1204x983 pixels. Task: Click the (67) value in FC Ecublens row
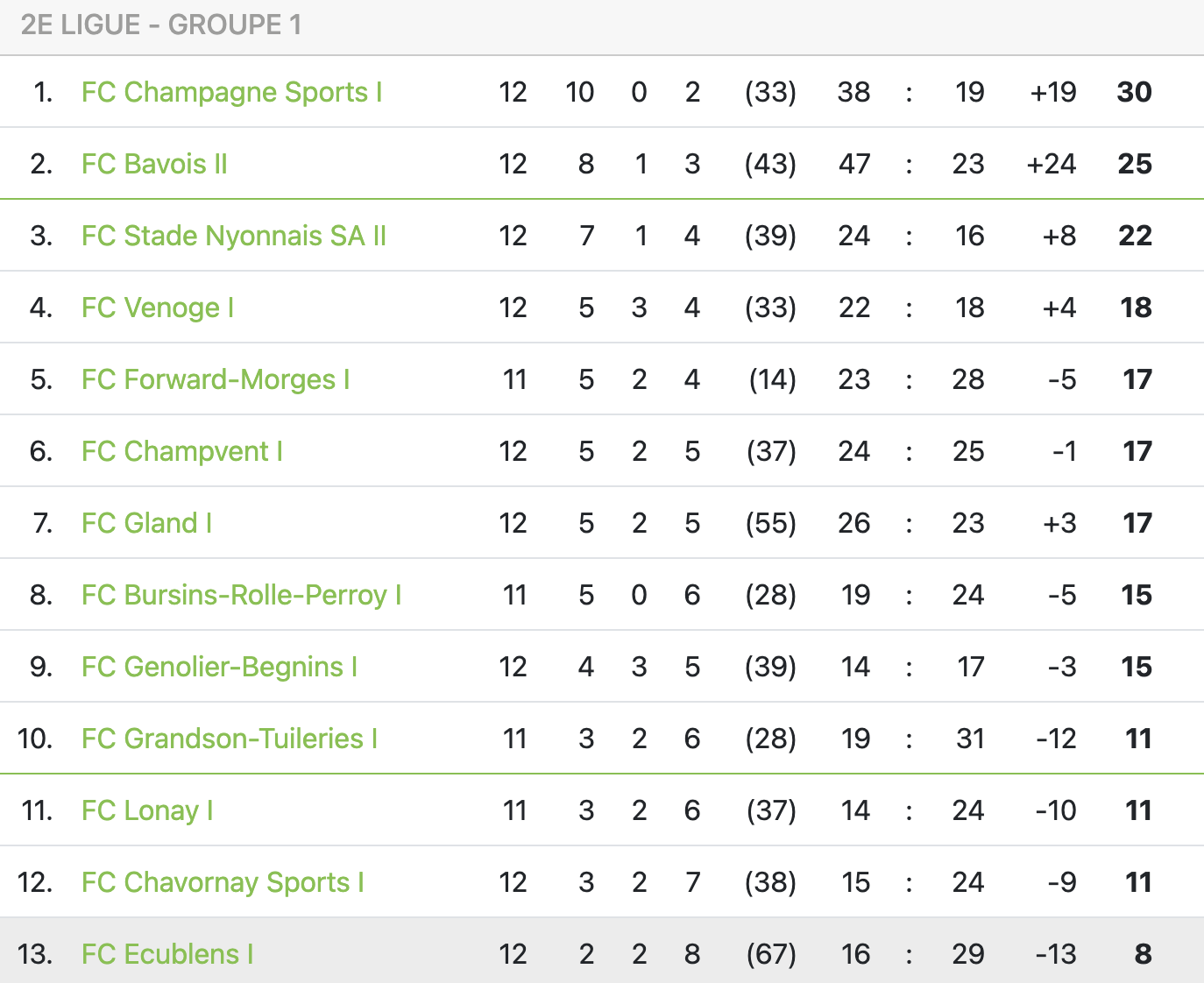point(771,954)
